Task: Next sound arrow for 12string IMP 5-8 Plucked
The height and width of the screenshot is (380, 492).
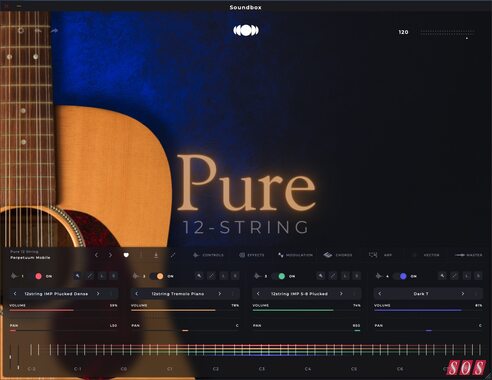Action: pyautogui.click(x=341, y=294)
